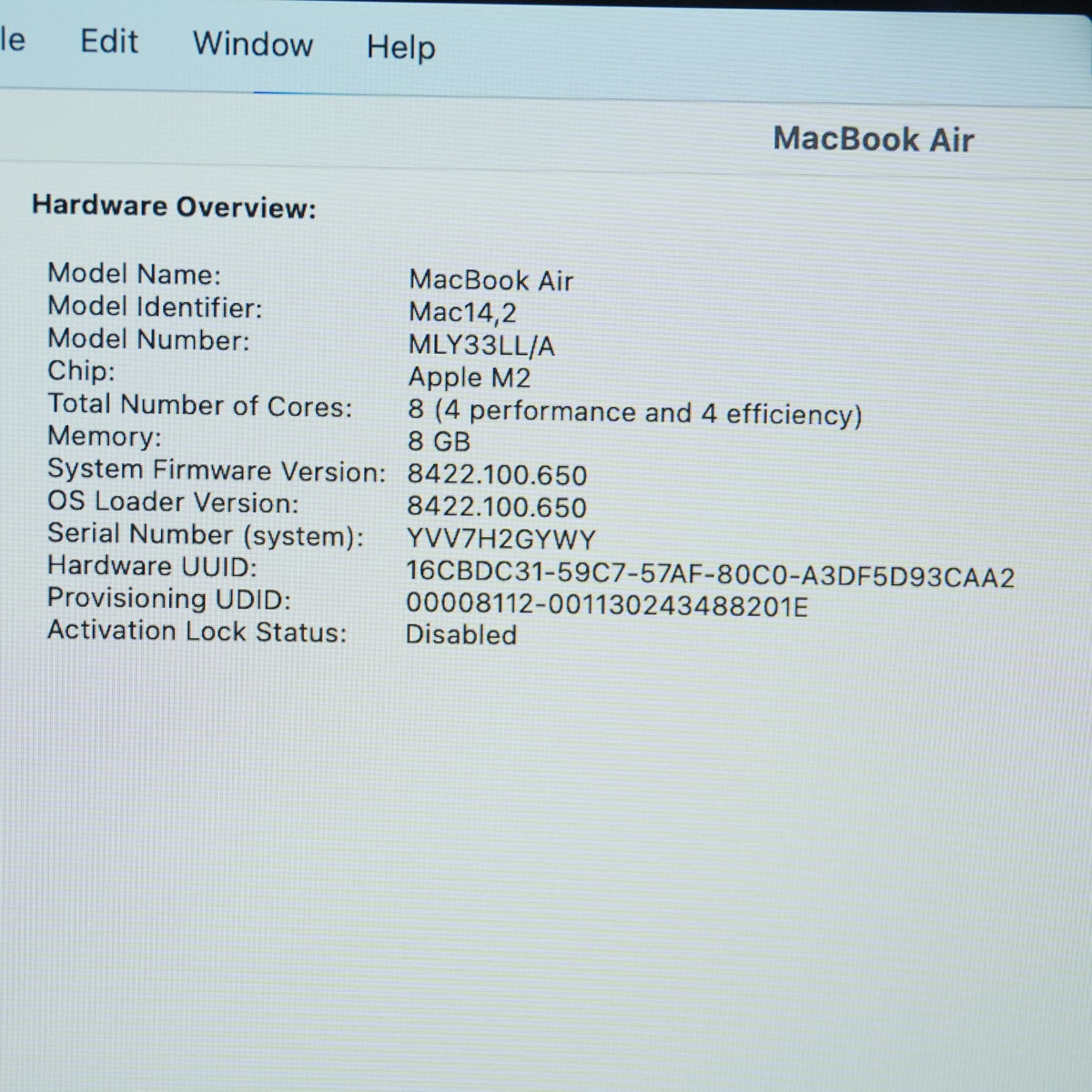Select the Model Number label
Image resolution: width=1092 pixels, height=1092 pixels.
148,339
